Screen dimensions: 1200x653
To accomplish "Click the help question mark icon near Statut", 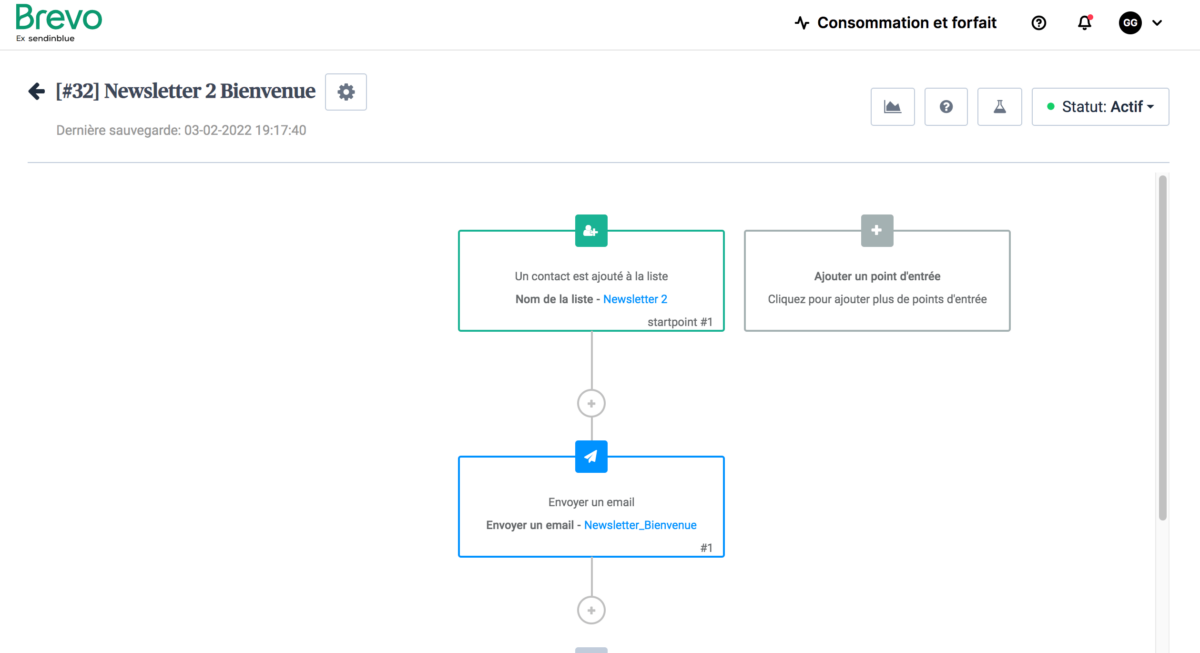I will click(x=945, y=106).
